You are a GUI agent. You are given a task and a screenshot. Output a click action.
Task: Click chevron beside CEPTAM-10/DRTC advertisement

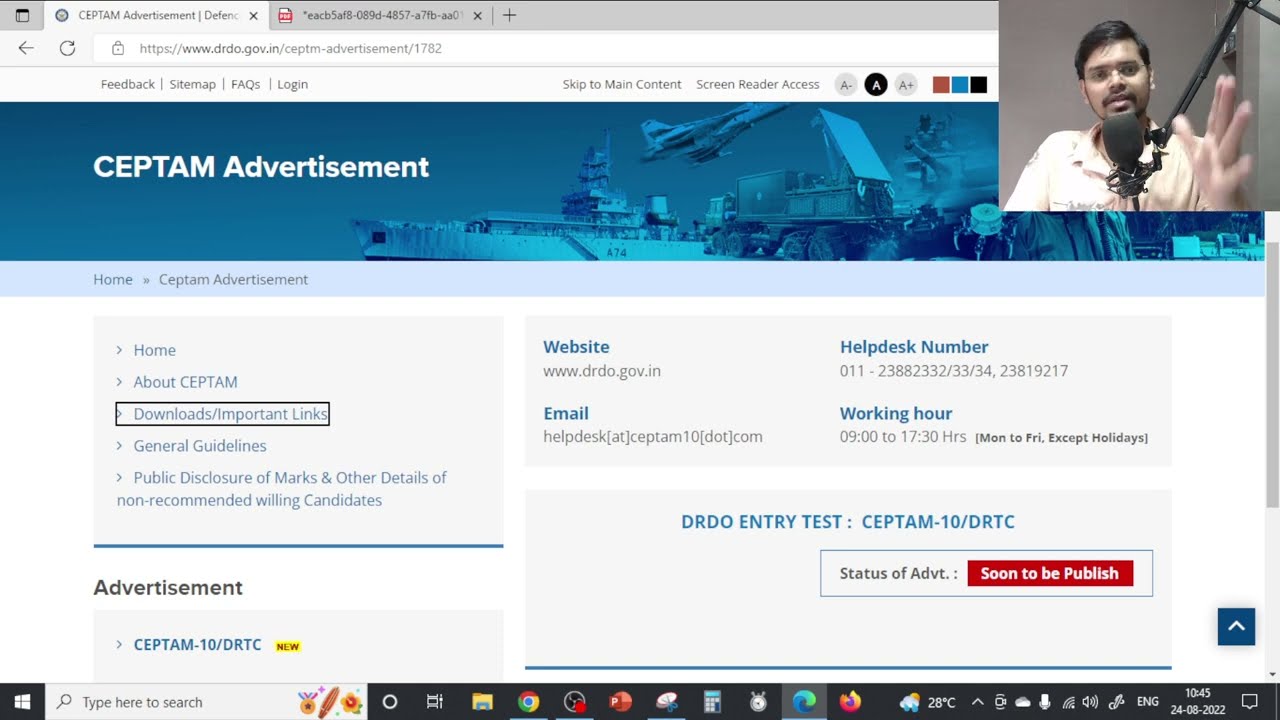tap(119, 645)
